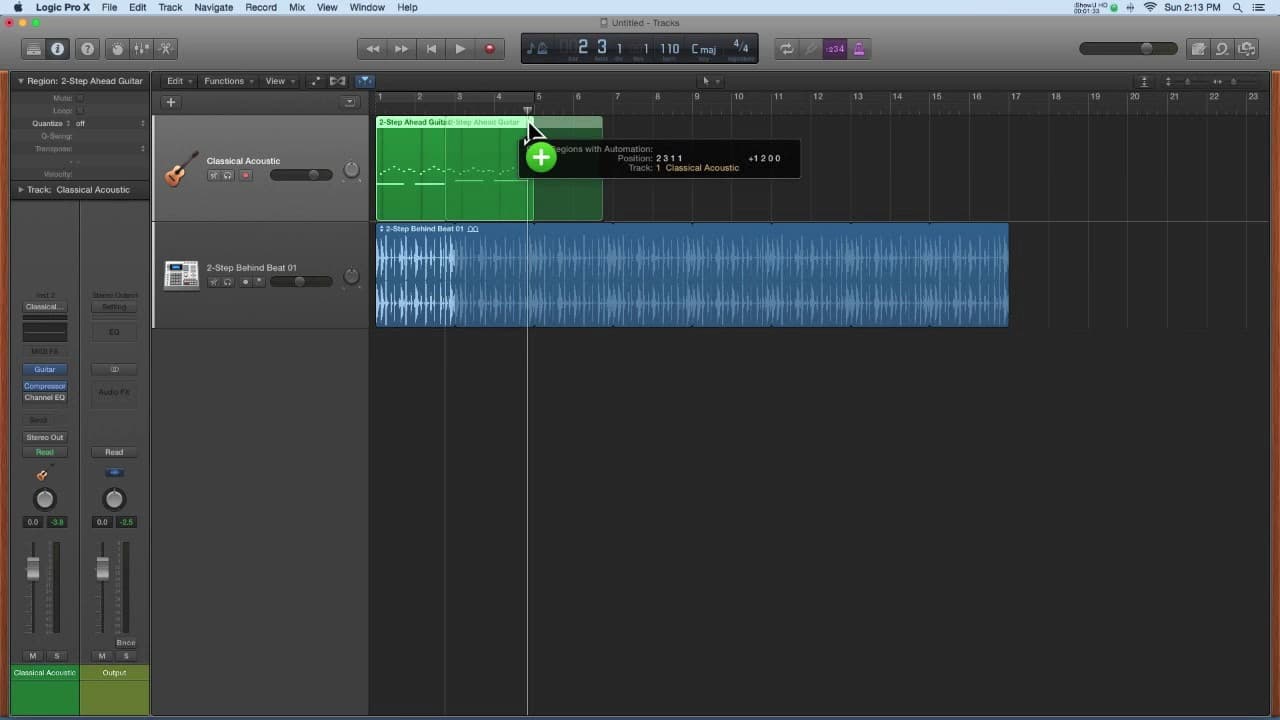Record-enable the Classical Acoustic track
Viewport: 1280px width, 720px height.
click(246, 176)
